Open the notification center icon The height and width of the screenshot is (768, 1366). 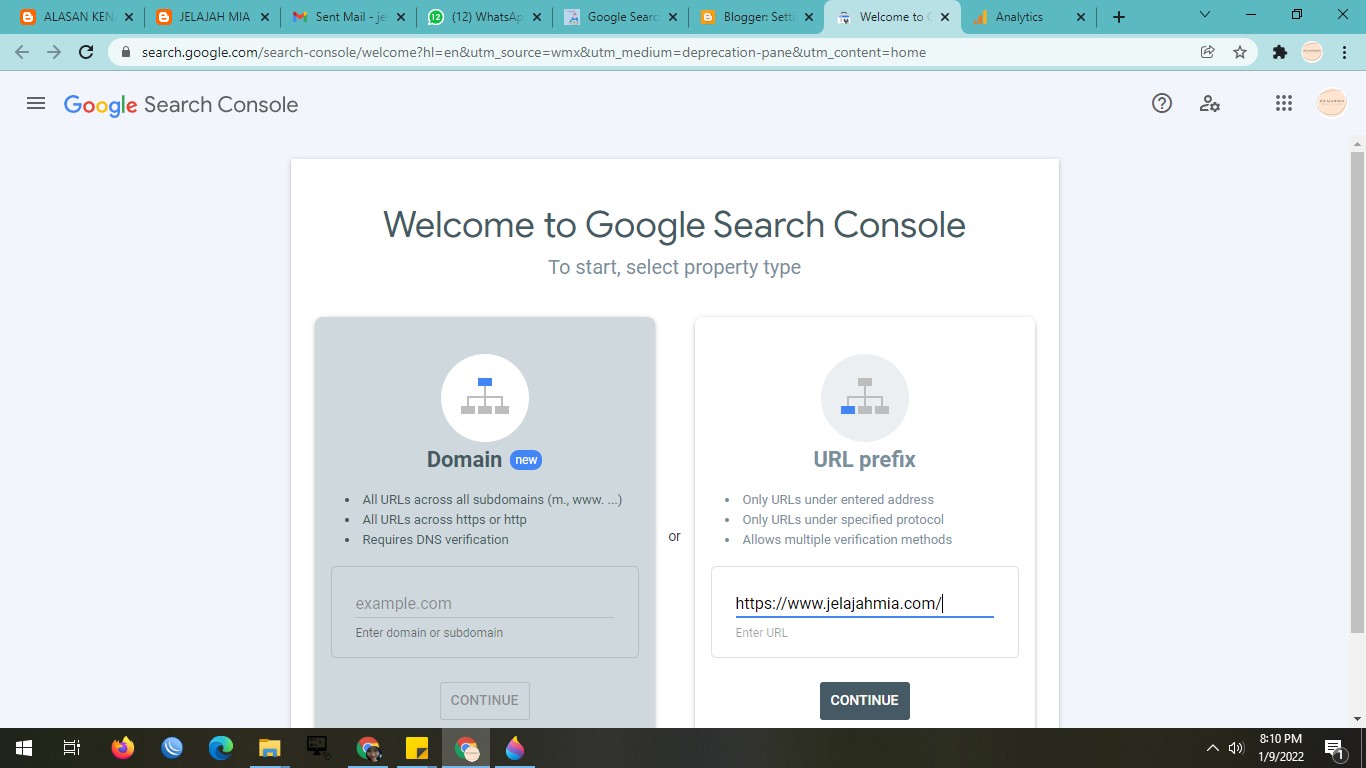point(1334,748)
